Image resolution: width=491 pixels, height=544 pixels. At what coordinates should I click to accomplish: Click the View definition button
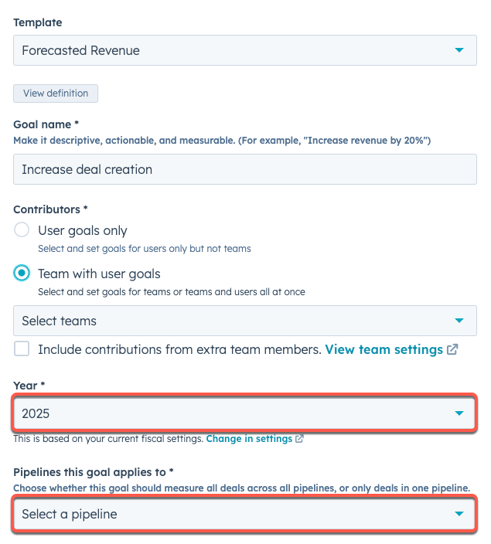pyautogui.click(x=56, y=93)
